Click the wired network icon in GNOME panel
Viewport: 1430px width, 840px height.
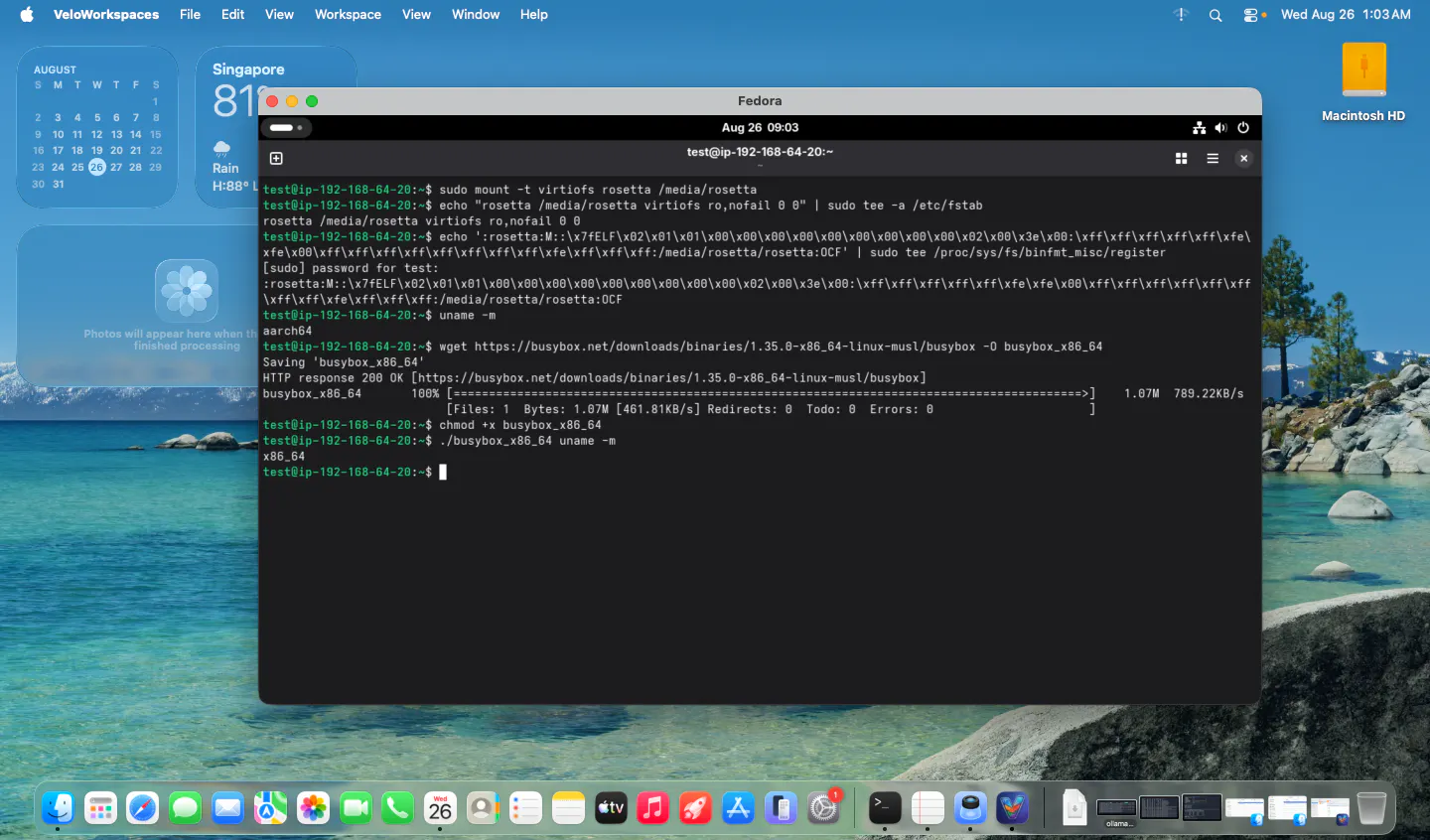pos(1200,127)
